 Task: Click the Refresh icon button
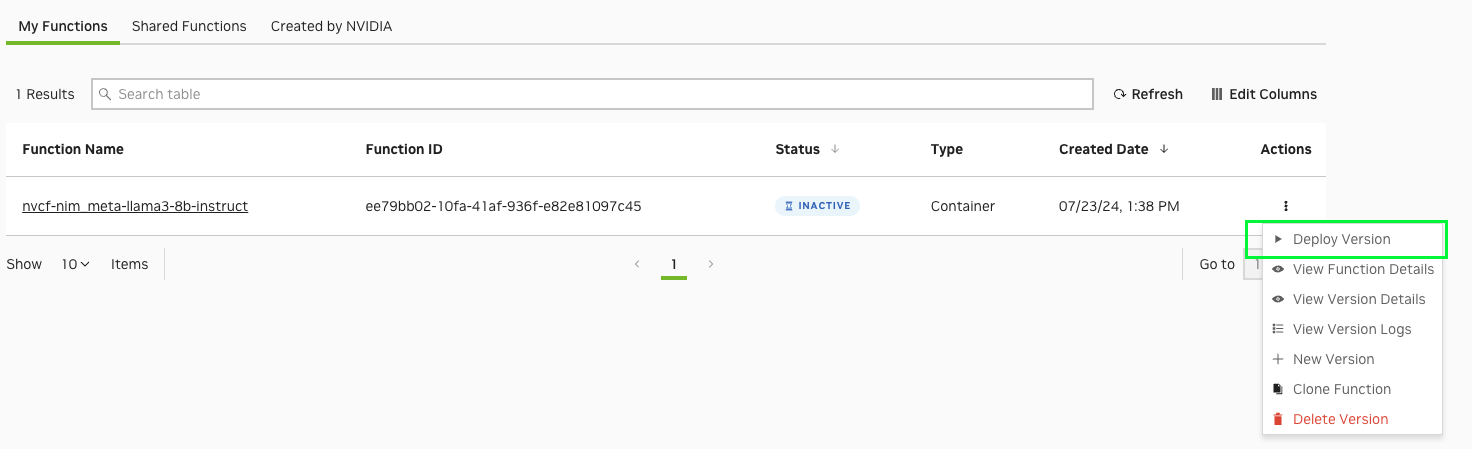1120,94
